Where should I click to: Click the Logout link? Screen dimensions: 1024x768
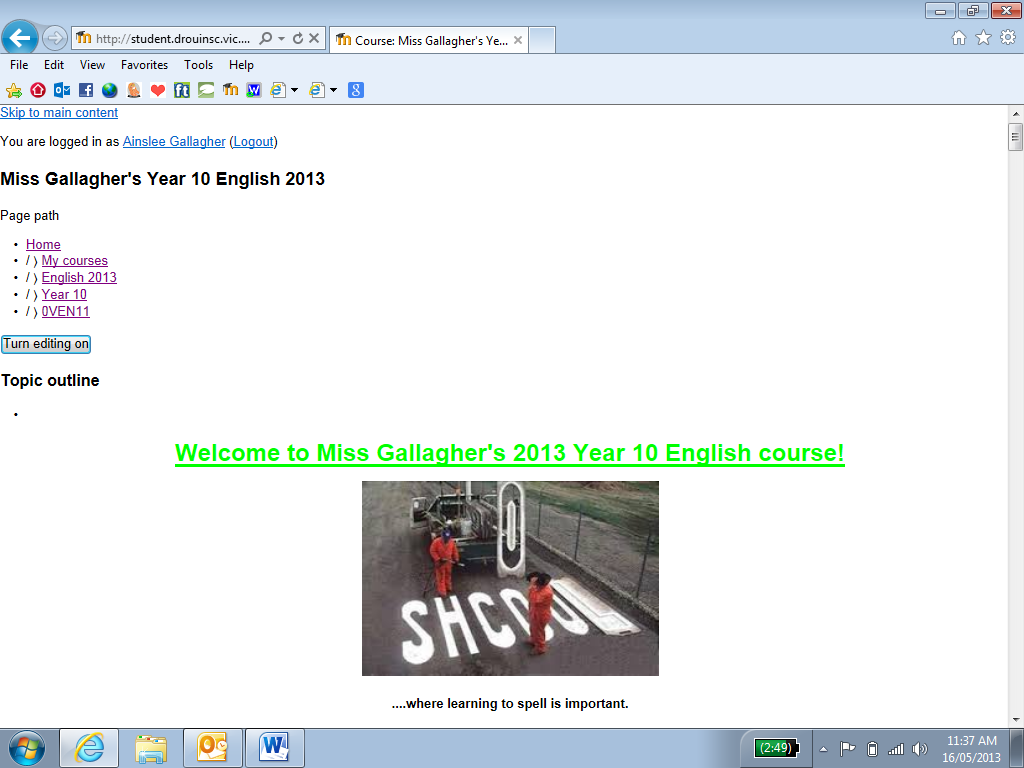click(253, 142)
